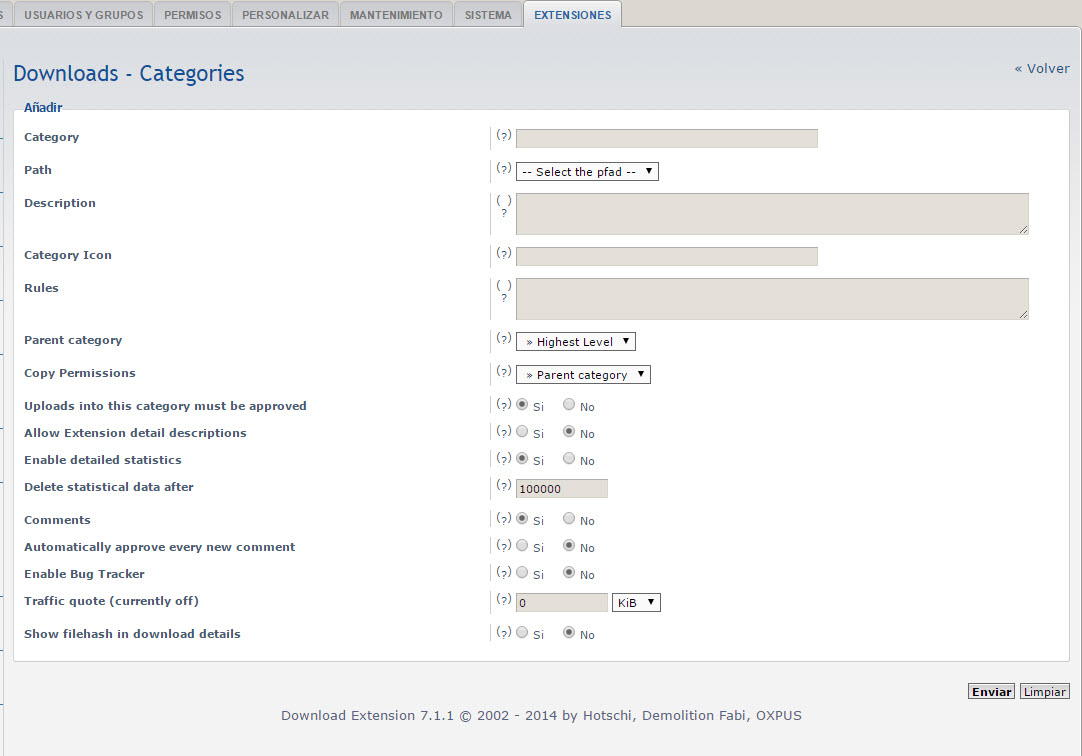
Task: Click help icon for Traffic quote
Action: [504, 600]
